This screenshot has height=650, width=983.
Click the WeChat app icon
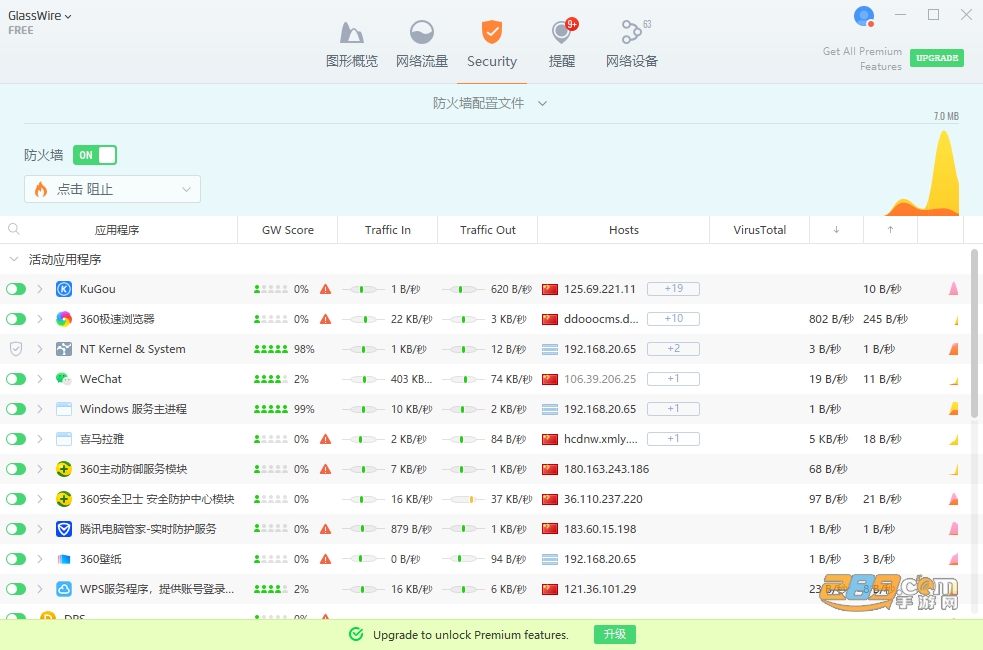pyautogui.click(x=64, y=379)
